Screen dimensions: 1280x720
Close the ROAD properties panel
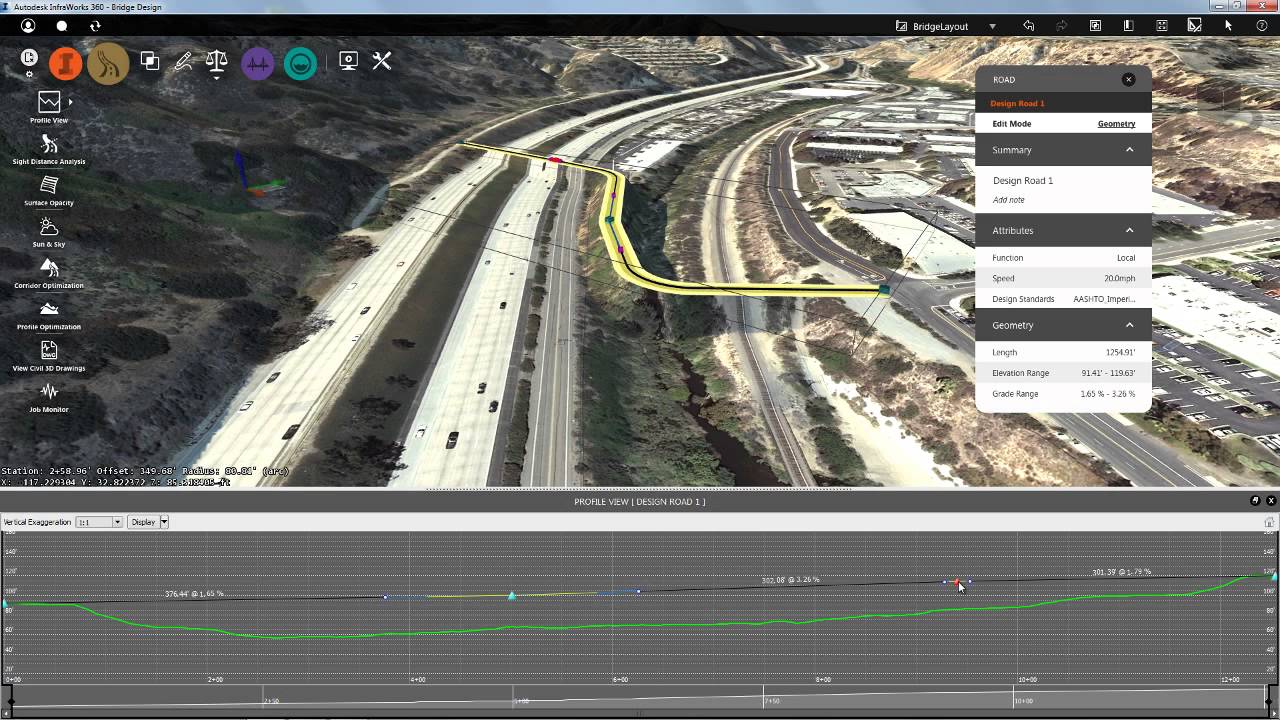[x=1129, y=79]
